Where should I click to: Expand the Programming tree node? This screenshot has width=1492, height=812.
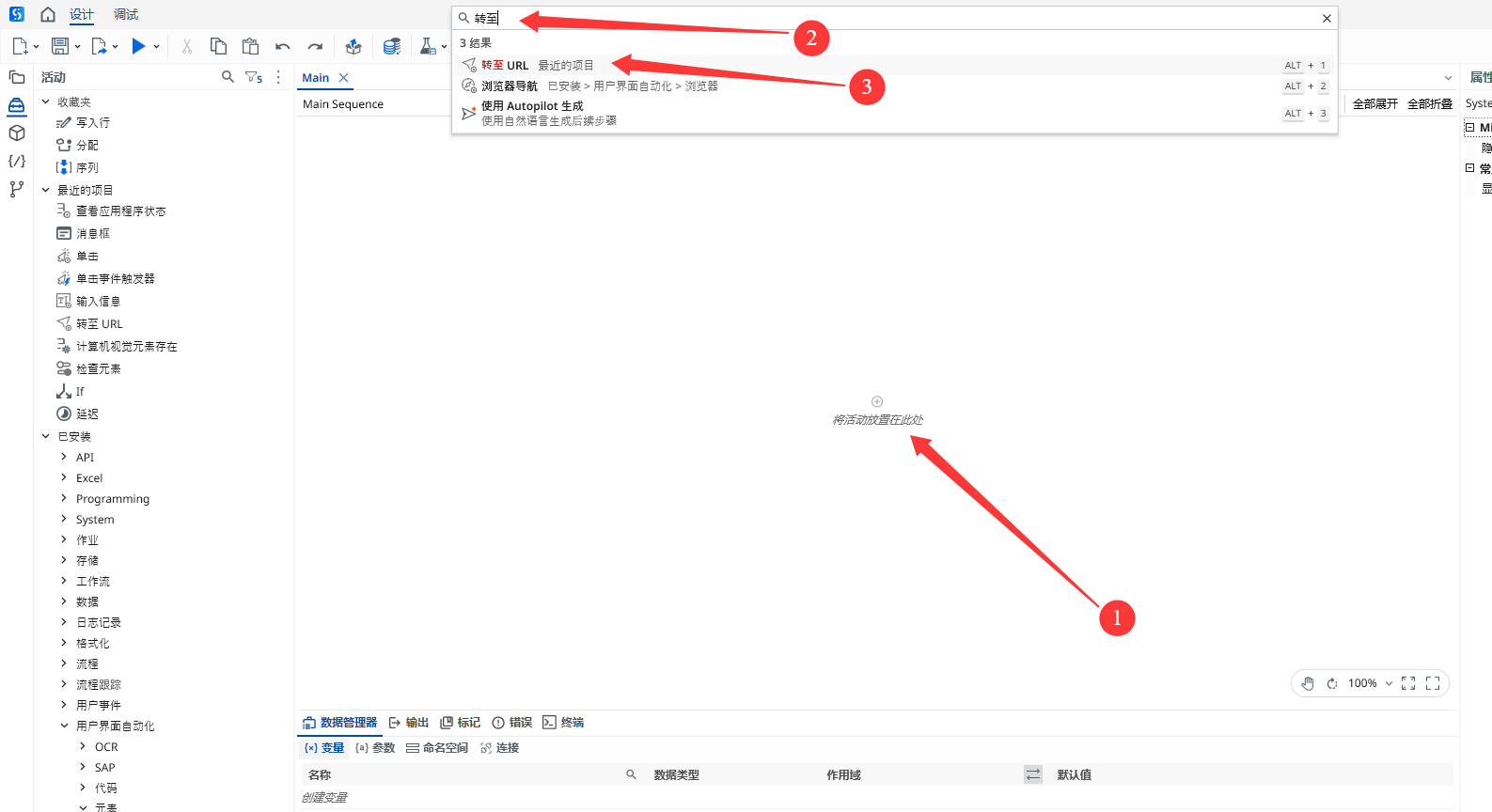64,498
